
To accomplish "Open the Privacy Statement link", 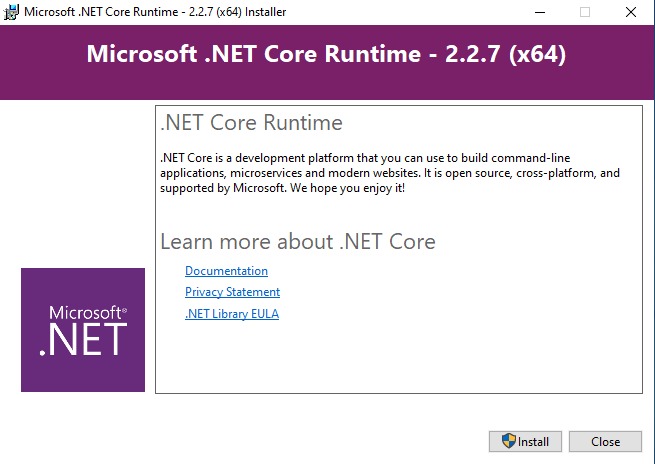I will tap(232, 292).
